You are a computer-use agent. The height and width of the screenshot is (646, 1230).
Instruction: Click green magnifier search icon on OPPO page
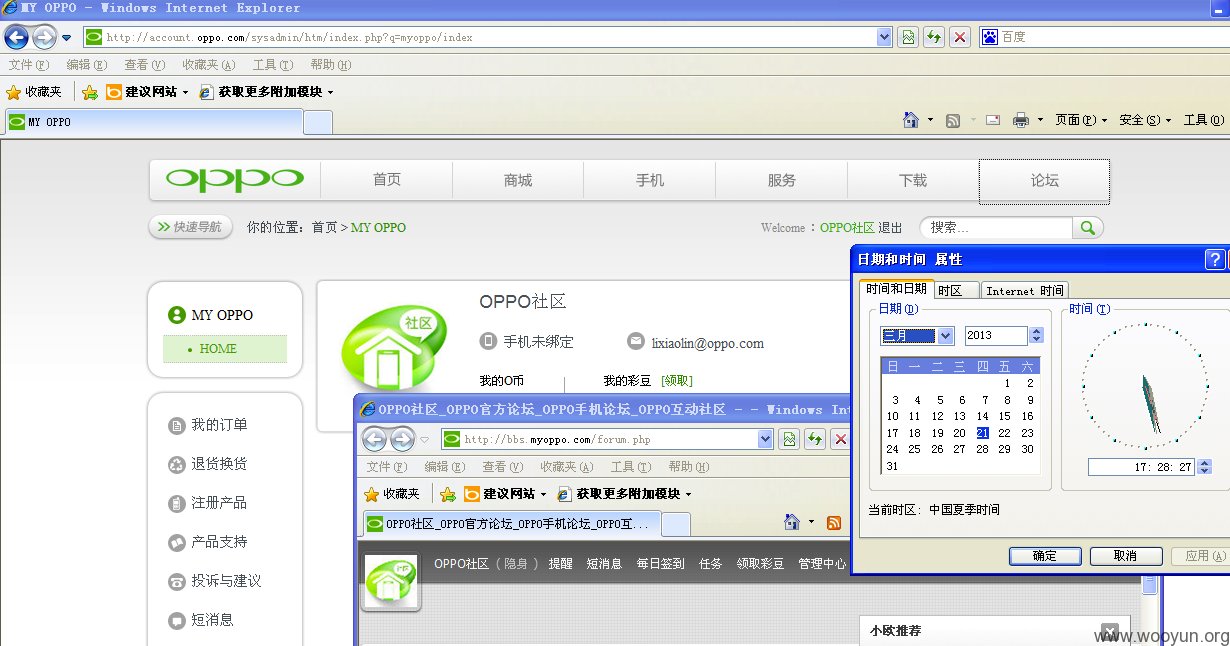tap(1088, 227)
